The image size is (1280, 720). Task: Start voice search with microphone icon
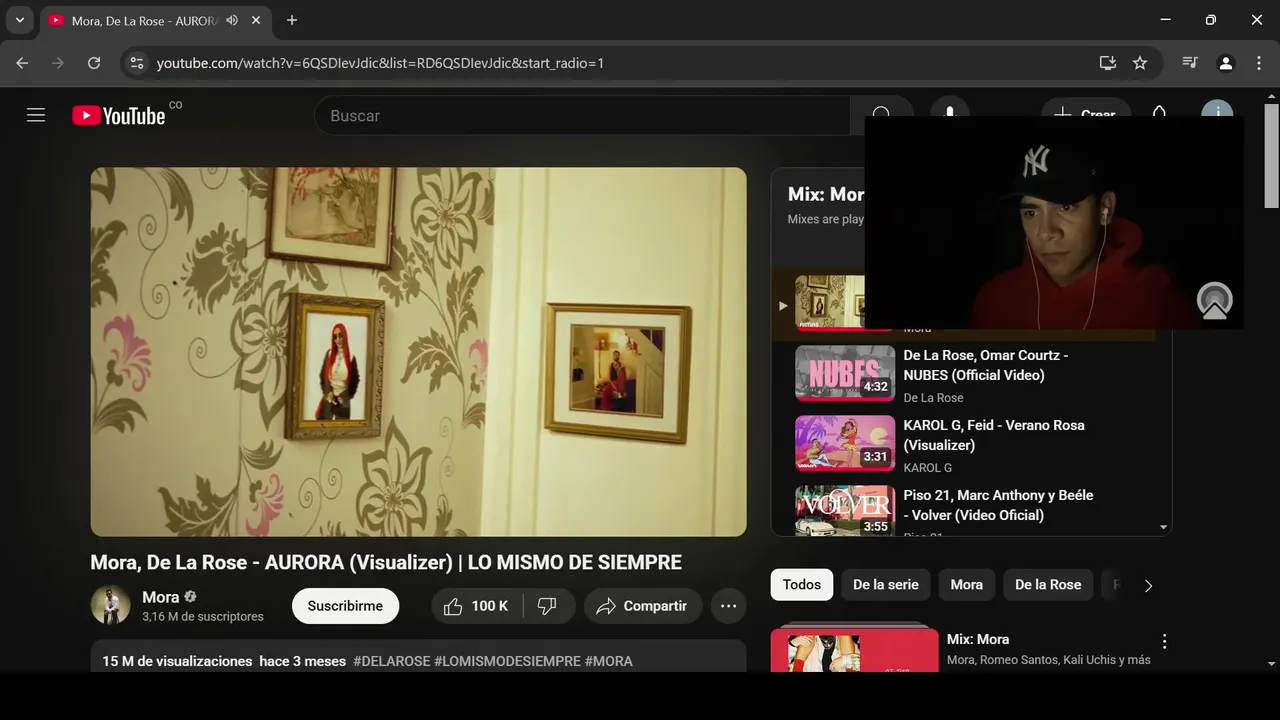tap(949, 115)
